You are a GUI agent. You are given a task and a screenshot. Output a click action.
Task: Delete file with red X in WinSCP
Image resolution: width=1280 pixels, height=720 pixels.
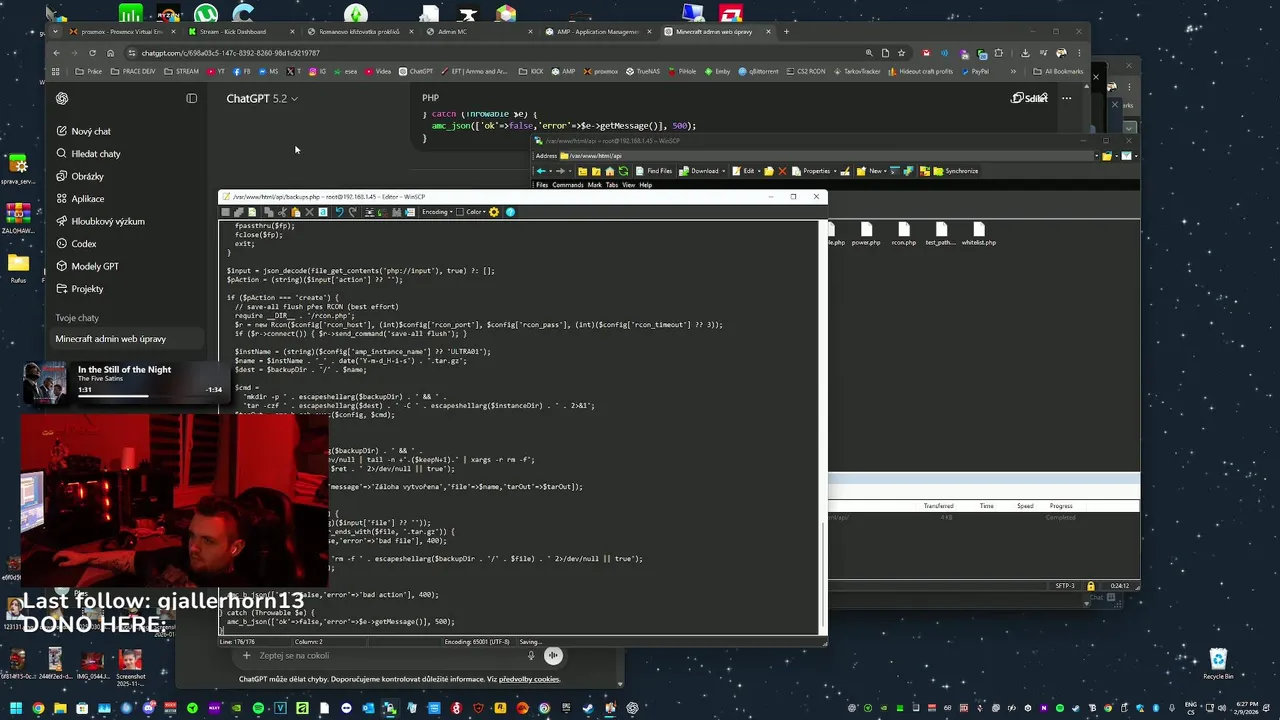[782, 171]
